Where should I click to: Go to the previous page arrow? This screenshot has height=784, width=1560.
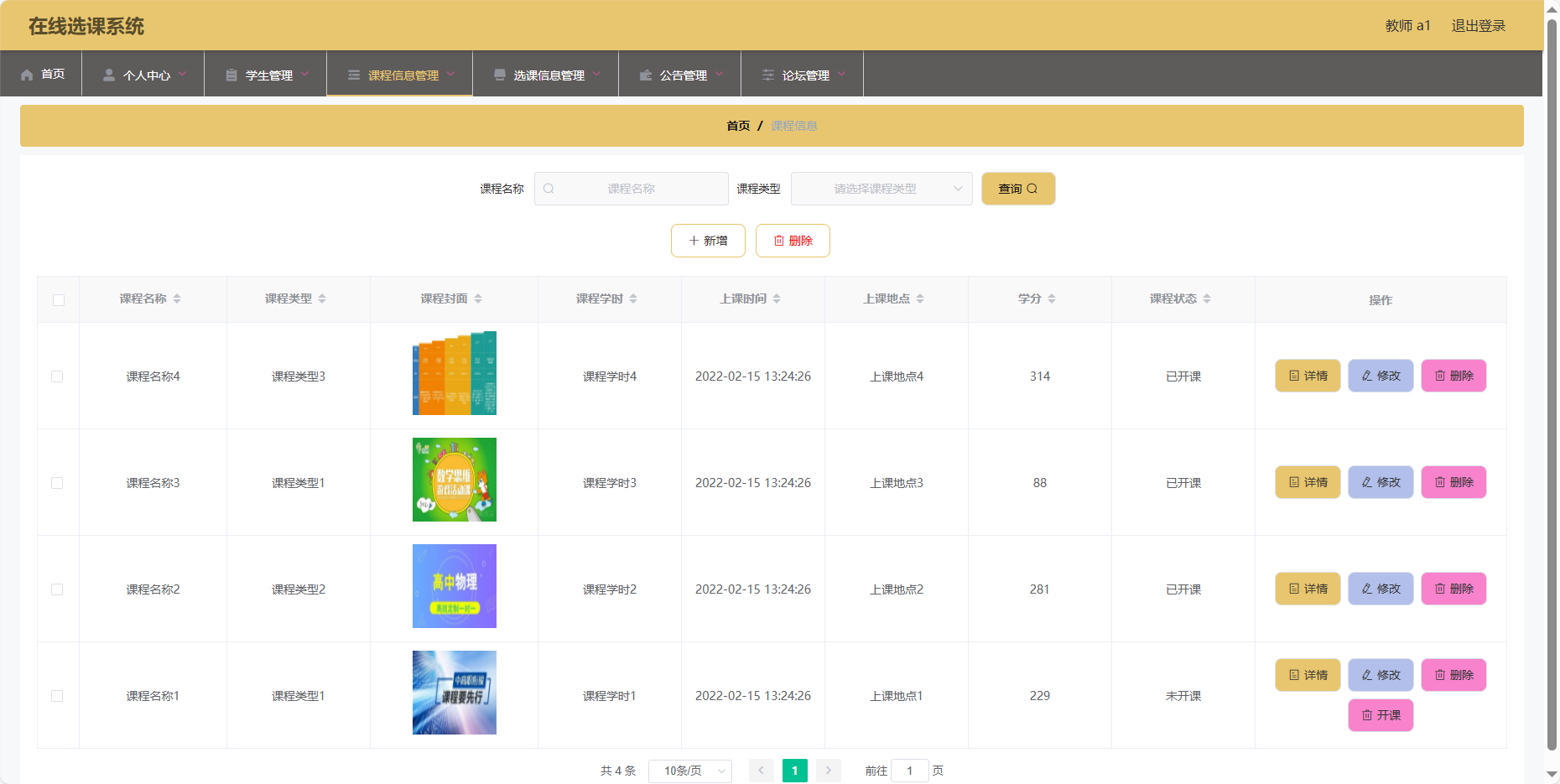(762, 771)
